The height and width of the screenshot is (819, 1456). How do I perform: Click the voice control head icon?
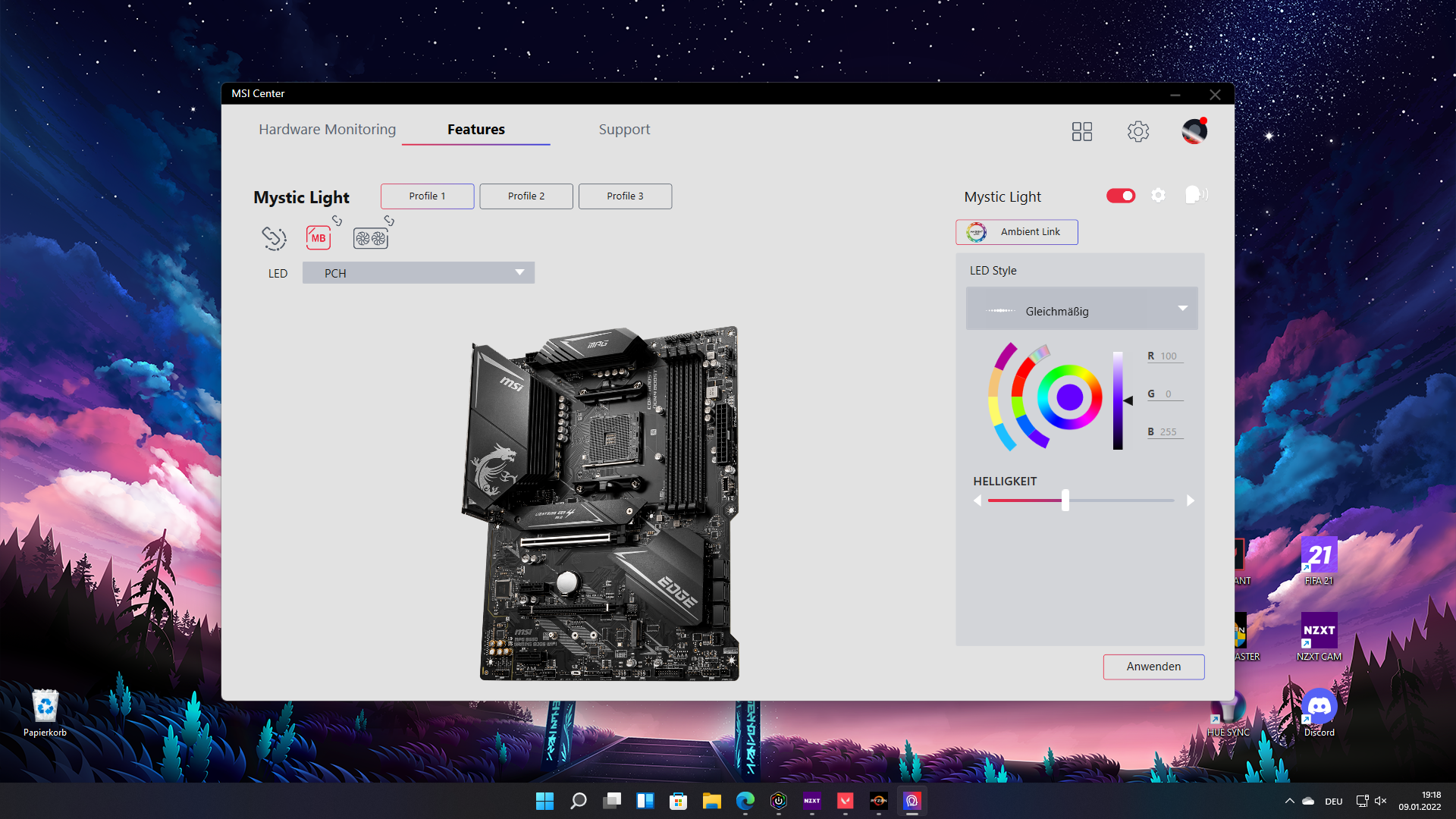1195,196
